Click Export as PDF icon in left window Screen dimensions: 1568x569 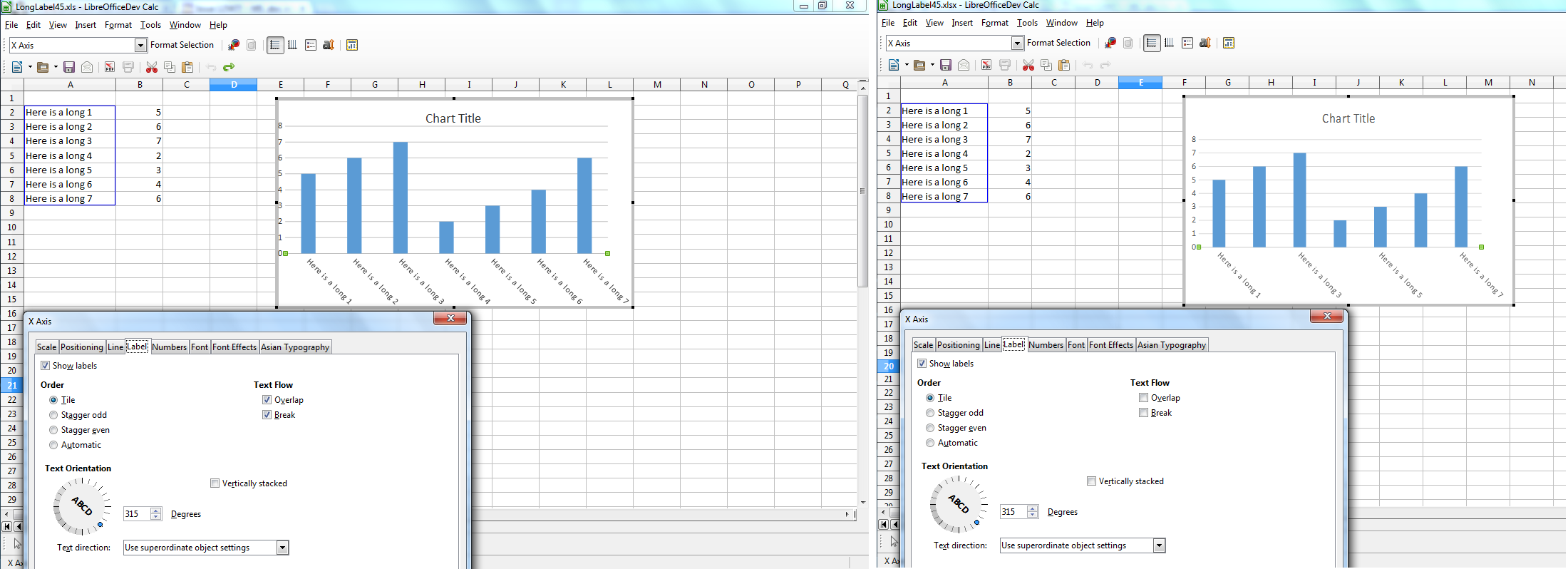click(110, 67)
